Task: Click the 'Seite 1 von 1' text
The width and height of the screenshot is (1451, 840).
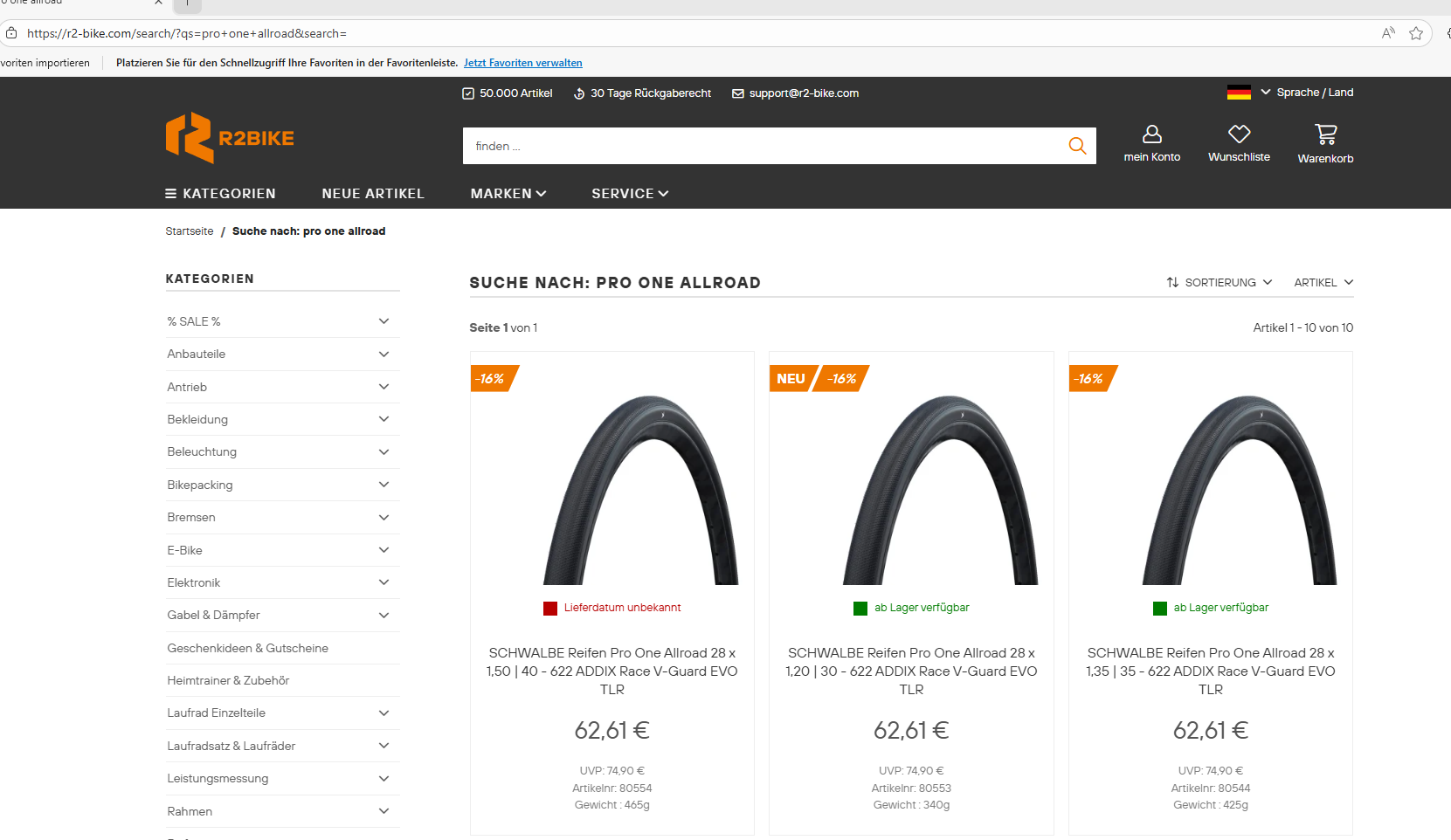Action: click(x=503, y=327)
